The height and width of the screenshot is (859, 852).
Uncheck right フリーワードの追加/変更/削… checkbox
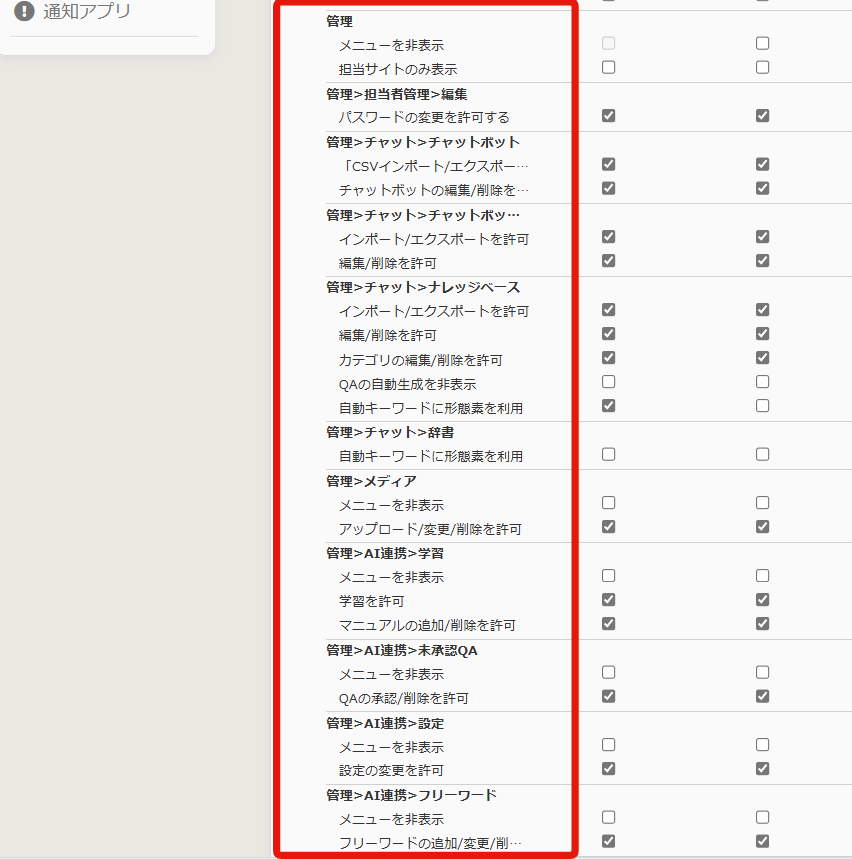point(762,842)
